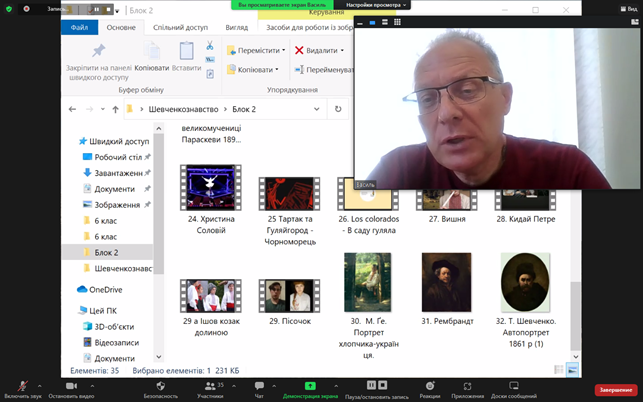The image size is (643, 402).
Task: Click the green share screen icon
Action: 310,385
